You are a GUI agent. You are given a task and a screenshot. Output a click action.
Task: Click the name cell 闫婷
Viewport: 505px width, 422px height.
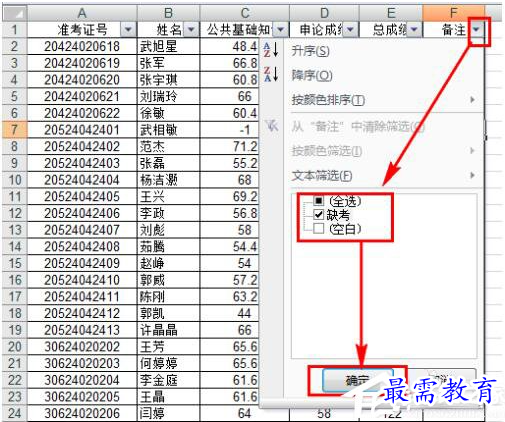coord(168,413)
